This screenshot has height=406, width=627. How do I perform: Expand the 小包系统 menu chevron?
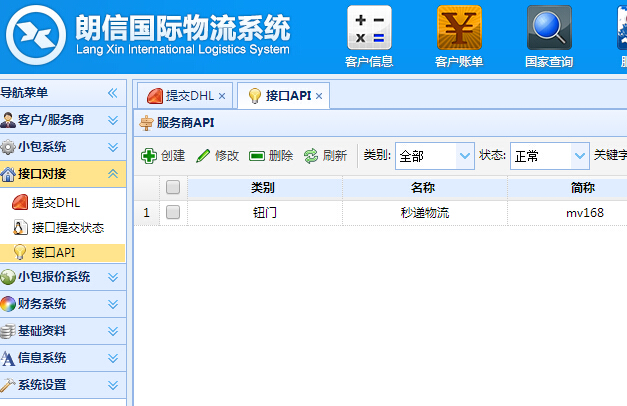(x=113, y=147)
